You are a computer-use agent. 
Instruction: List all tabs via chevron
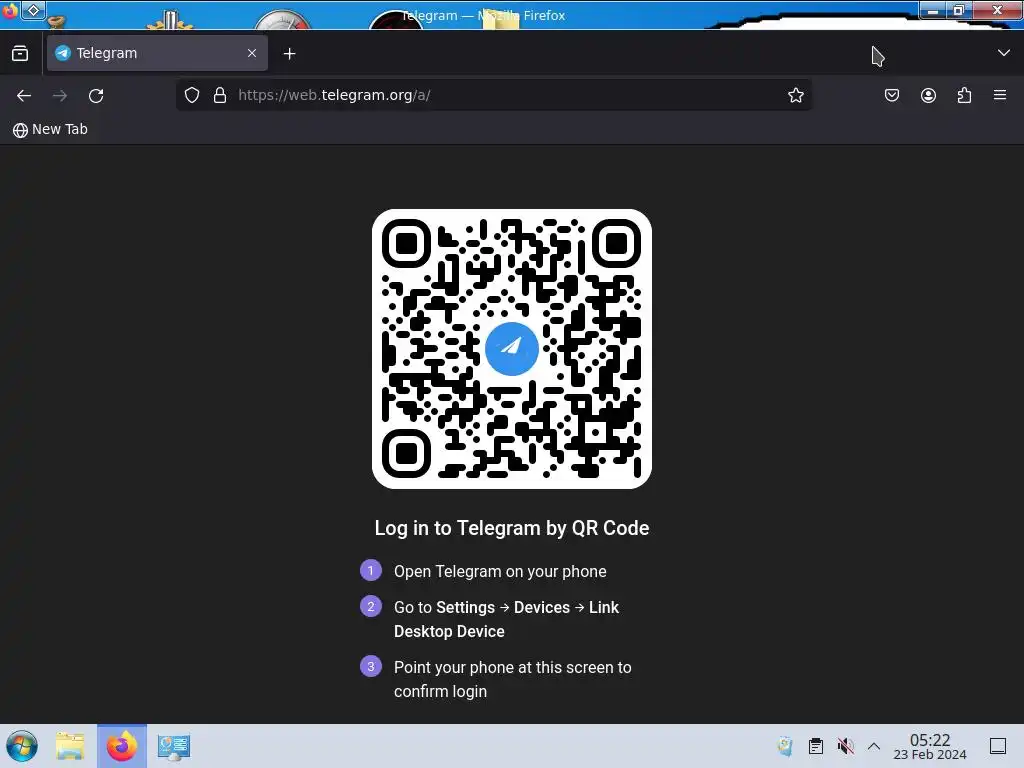pos(1004,53)
